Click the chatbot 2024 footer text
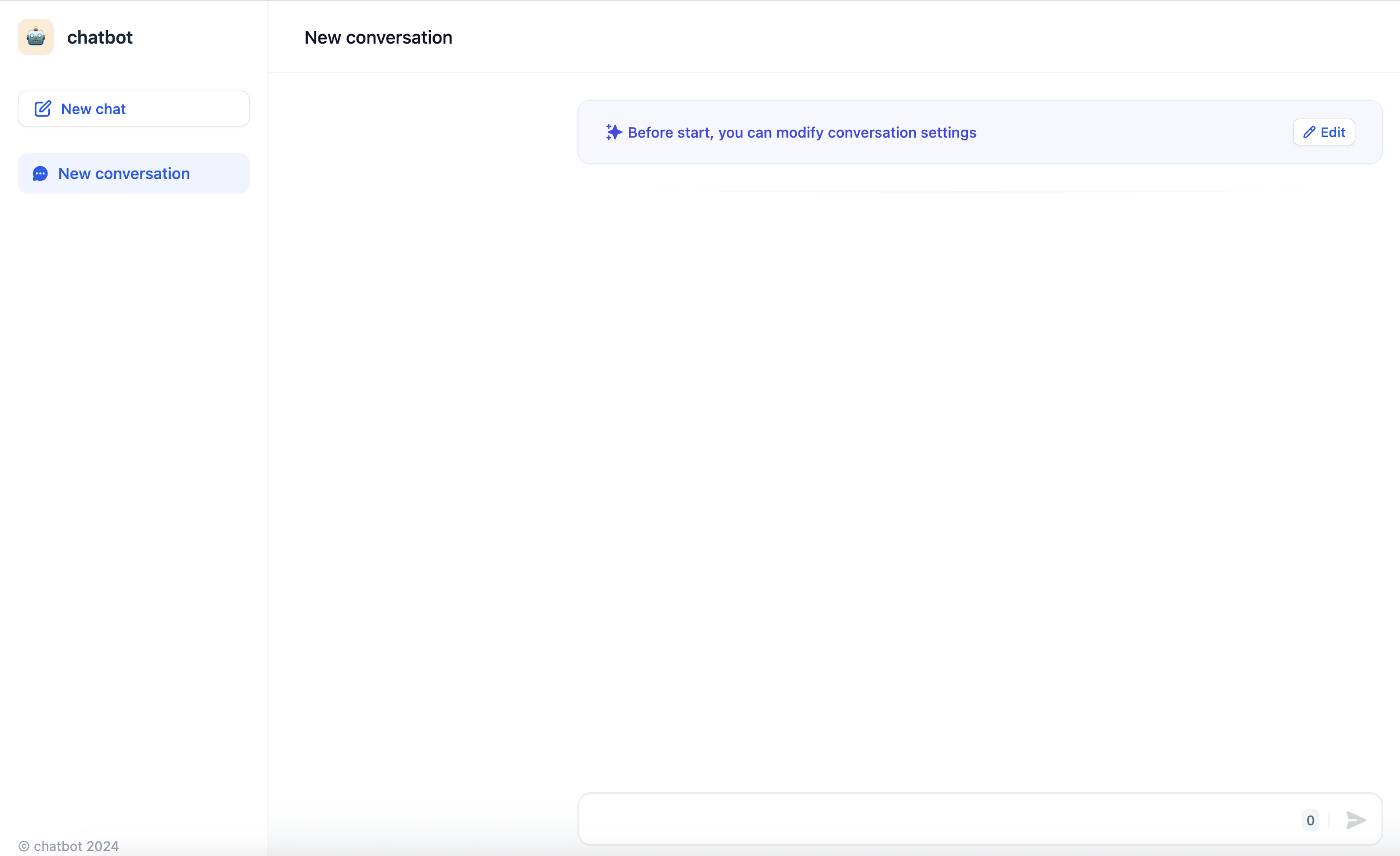The height and width of the screenshot is (856, 1400). tap(76, 846)
